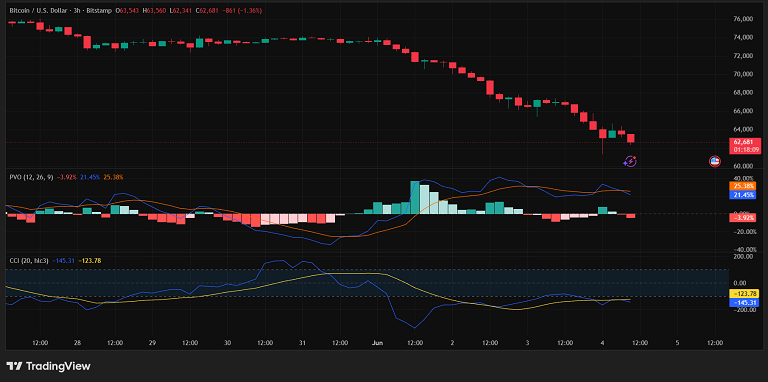
Task: Click the 28 date label on time axis
Action: tap(77, 343)
